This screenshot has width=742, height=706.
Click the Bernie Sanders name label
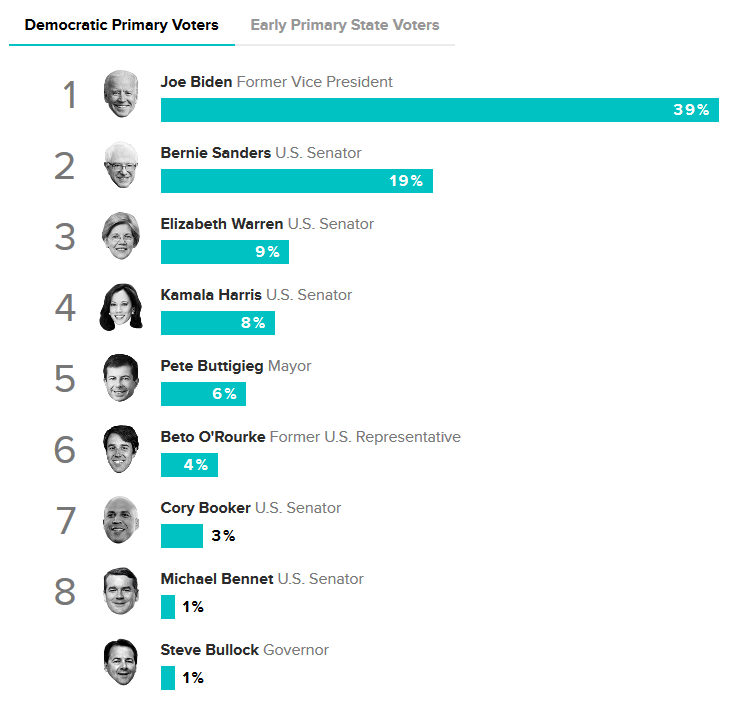tap(215, 153)
